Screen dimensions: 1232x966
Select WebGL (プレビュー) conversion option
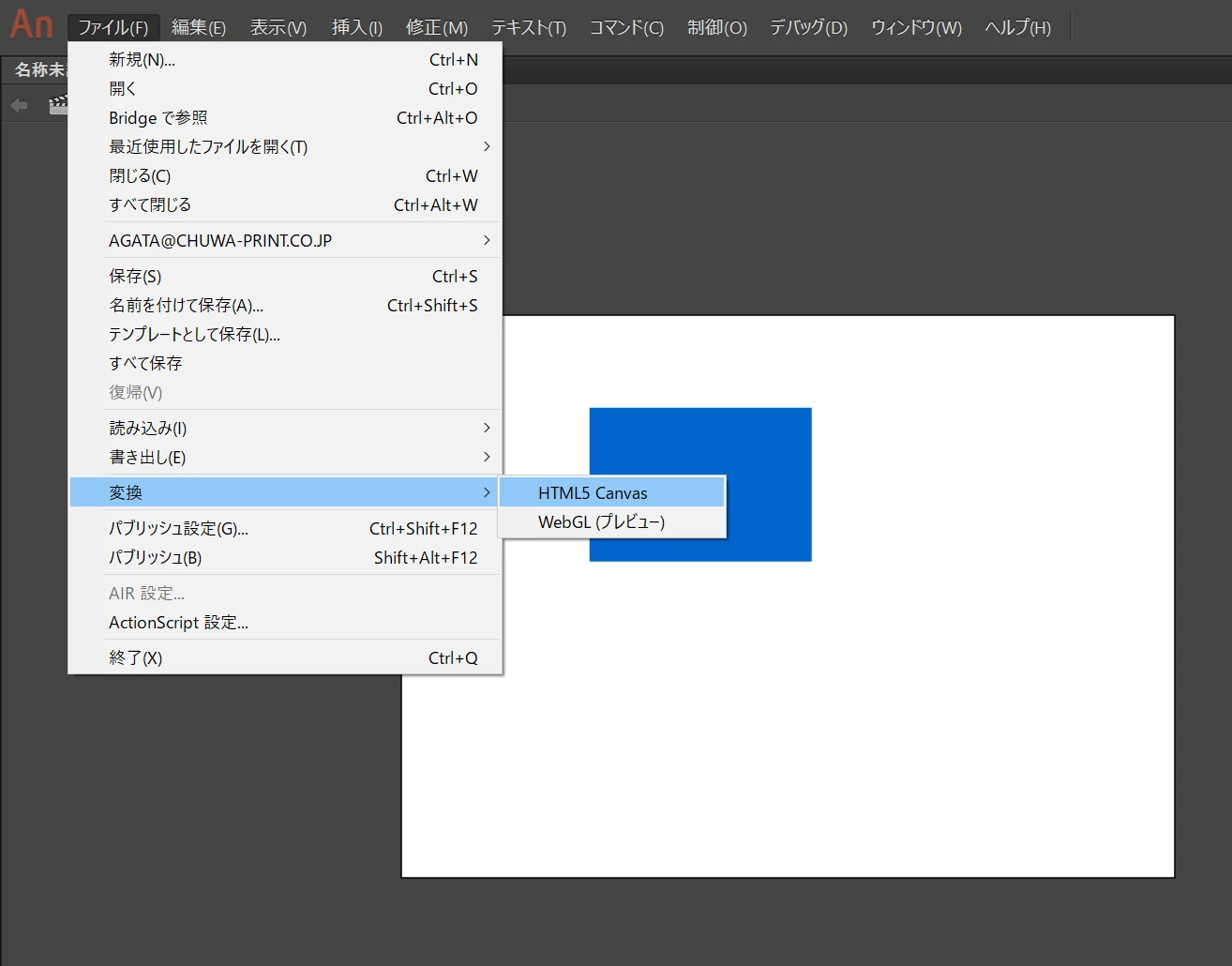(x=612, y=522)
